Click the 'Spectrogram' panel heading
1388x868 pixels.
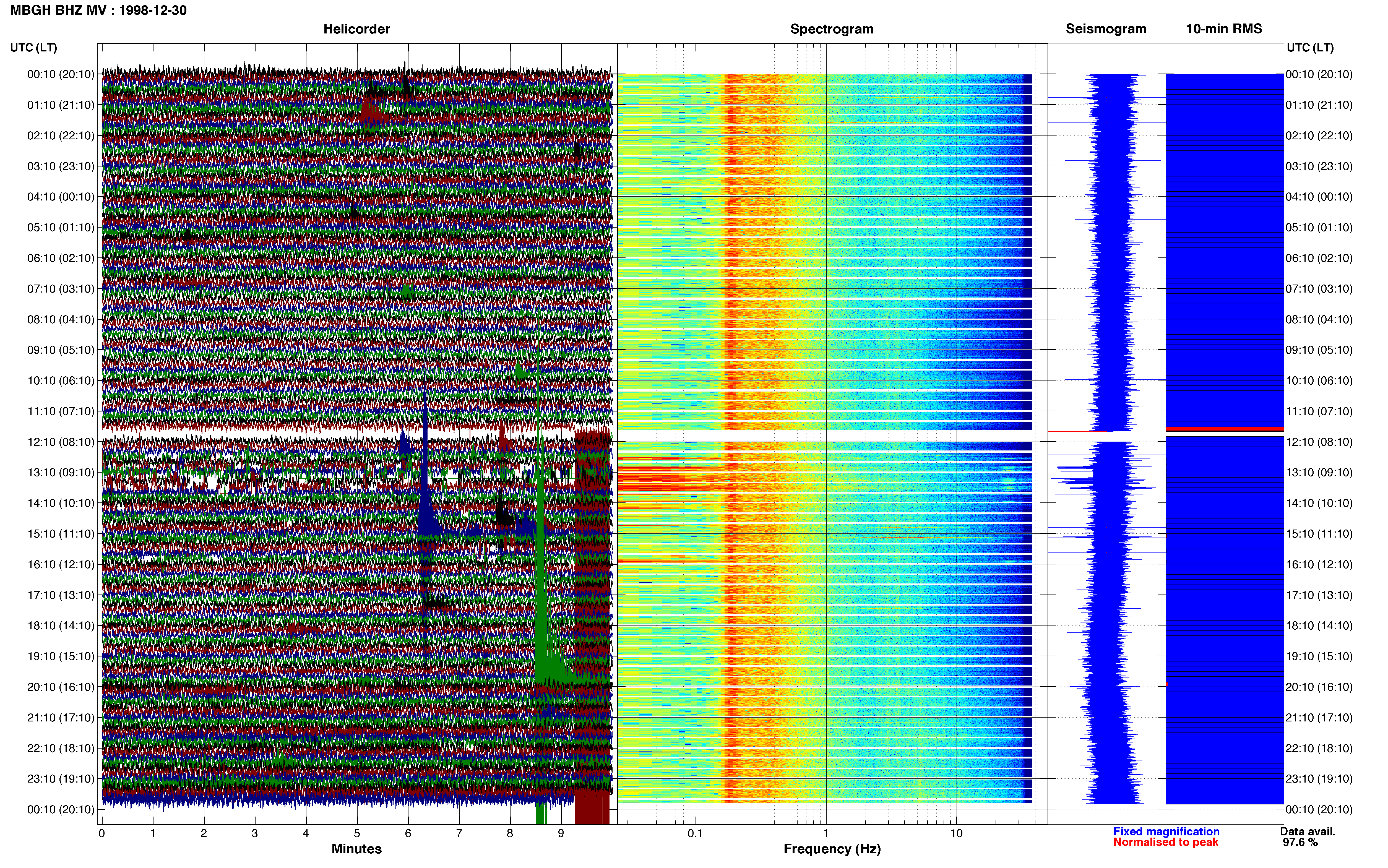[832, 29]
